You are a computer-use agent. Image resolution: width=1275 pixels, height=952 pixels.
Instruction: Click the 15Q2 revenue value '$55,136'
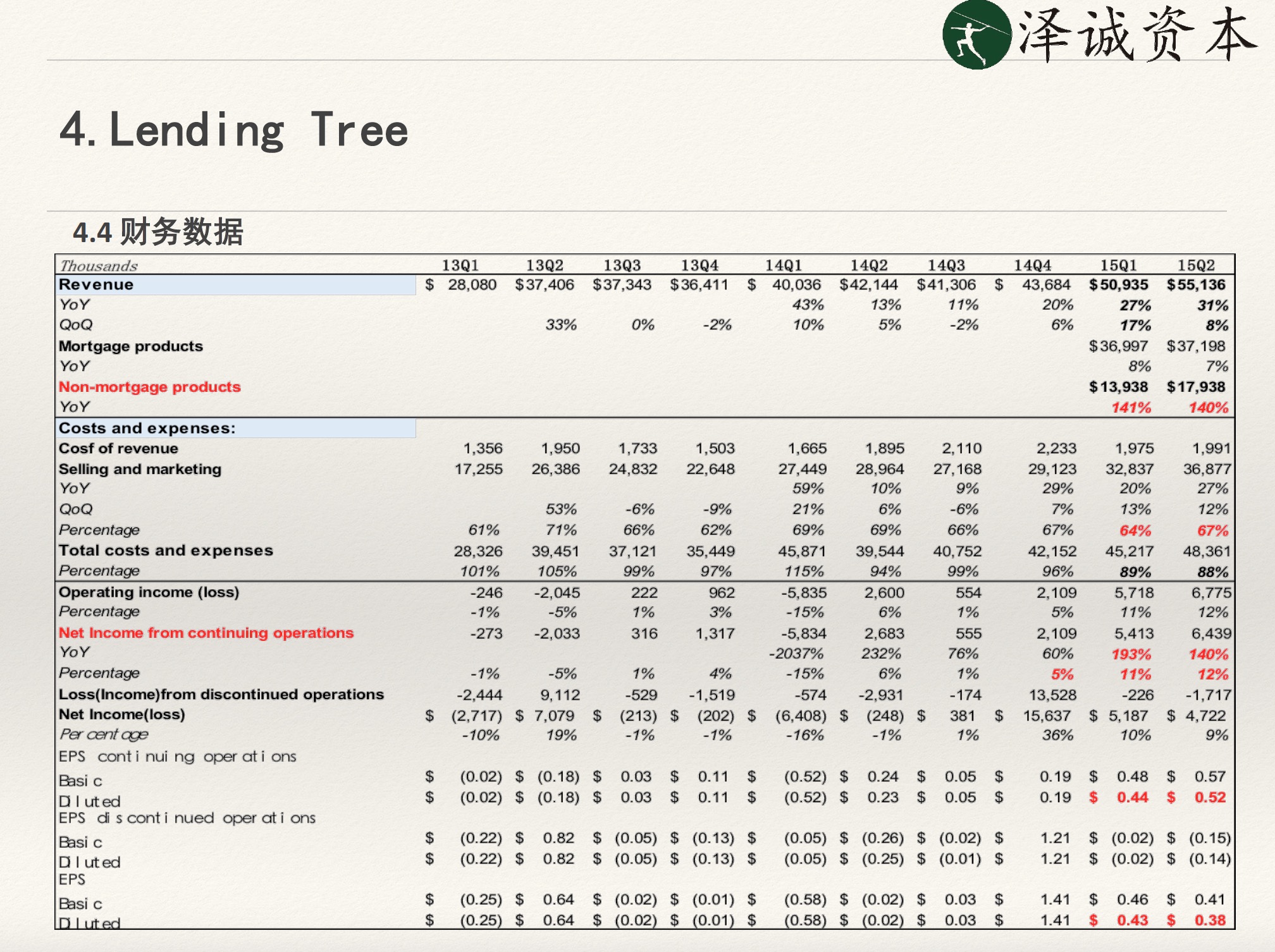pyautogui.click(x=1196, y=285)
